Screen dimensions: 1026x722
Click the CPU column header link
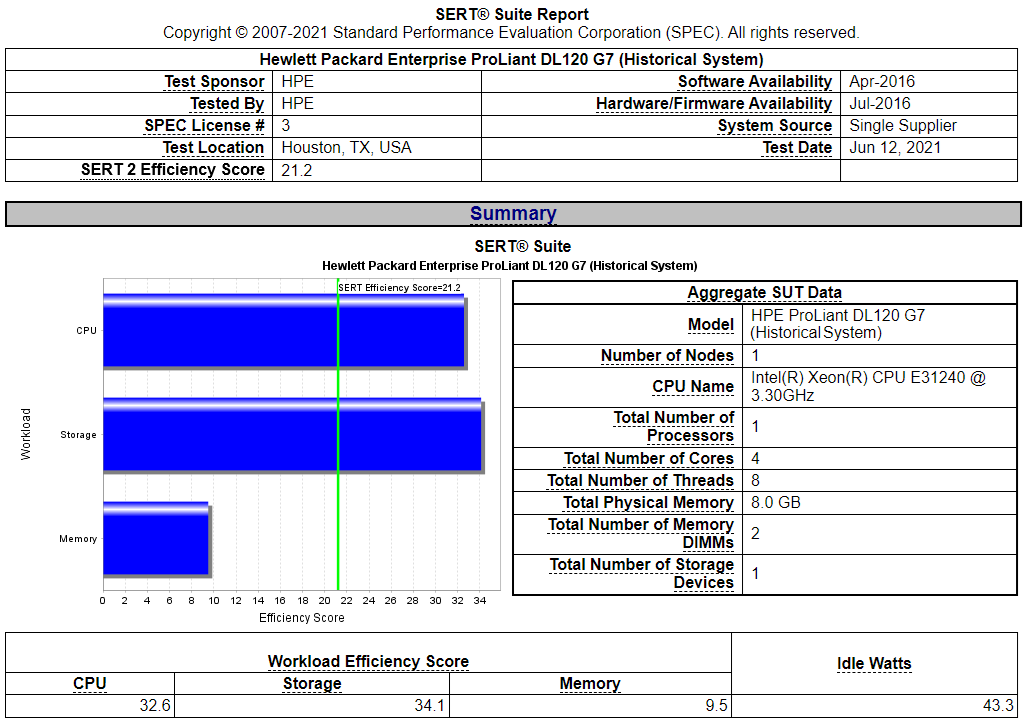[90, 683]
